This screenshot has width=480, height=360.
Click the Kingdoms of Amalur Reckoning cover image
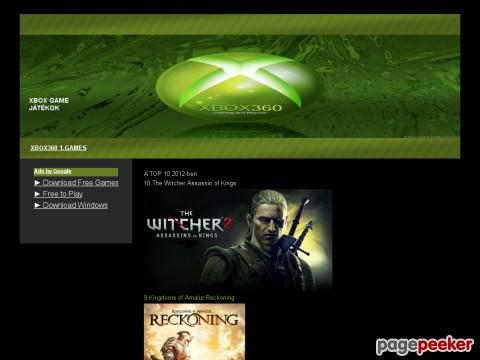pyautogui.click(x=194, y=332)
